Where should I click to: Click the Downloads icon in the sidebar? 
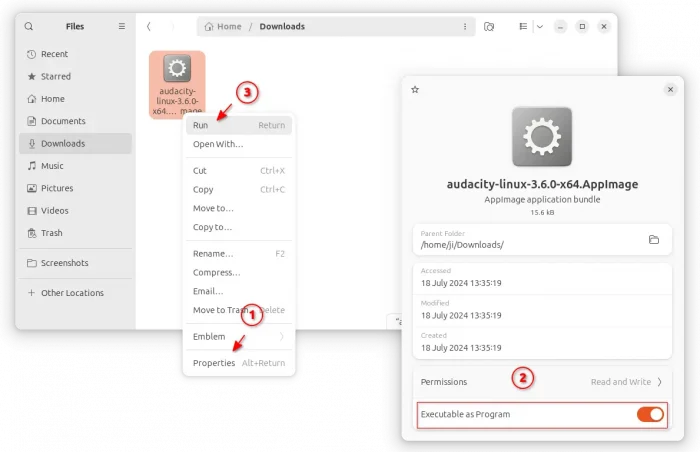[x=31, y=143]
